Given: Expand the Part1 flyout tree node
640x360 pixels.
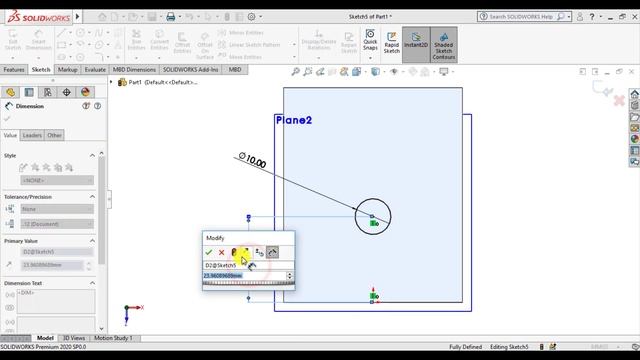Looking at the screenshot, I should click(111, 82).
